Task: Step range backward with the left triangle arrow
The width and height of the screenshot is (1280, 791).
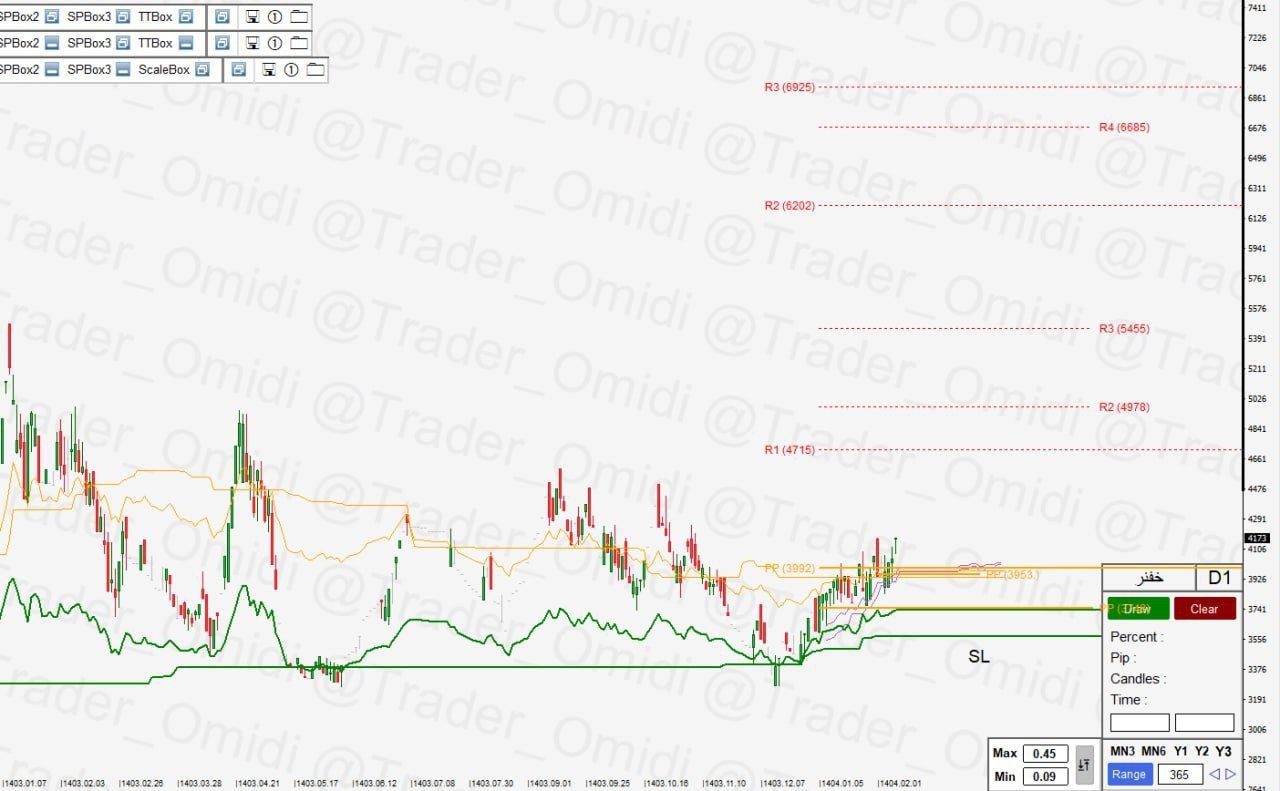Action: 1214,774
